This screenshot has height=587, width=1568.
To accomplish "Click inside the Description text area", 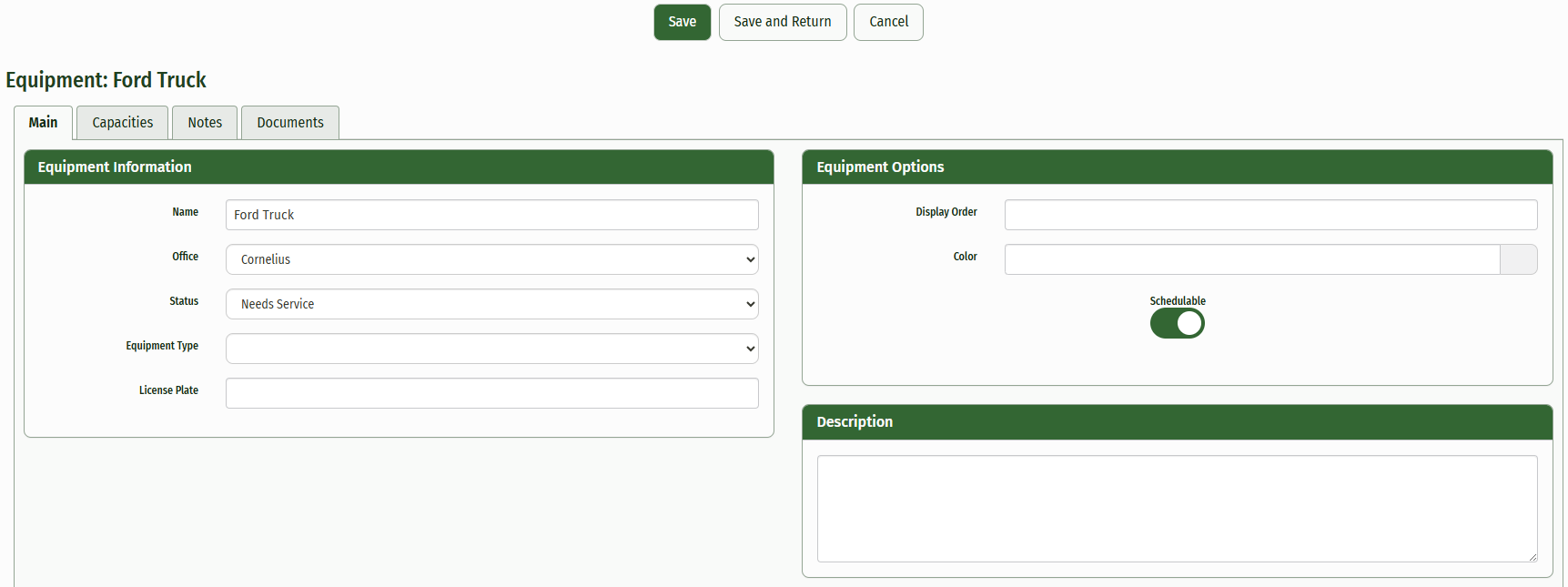I will pos(1177,508).
